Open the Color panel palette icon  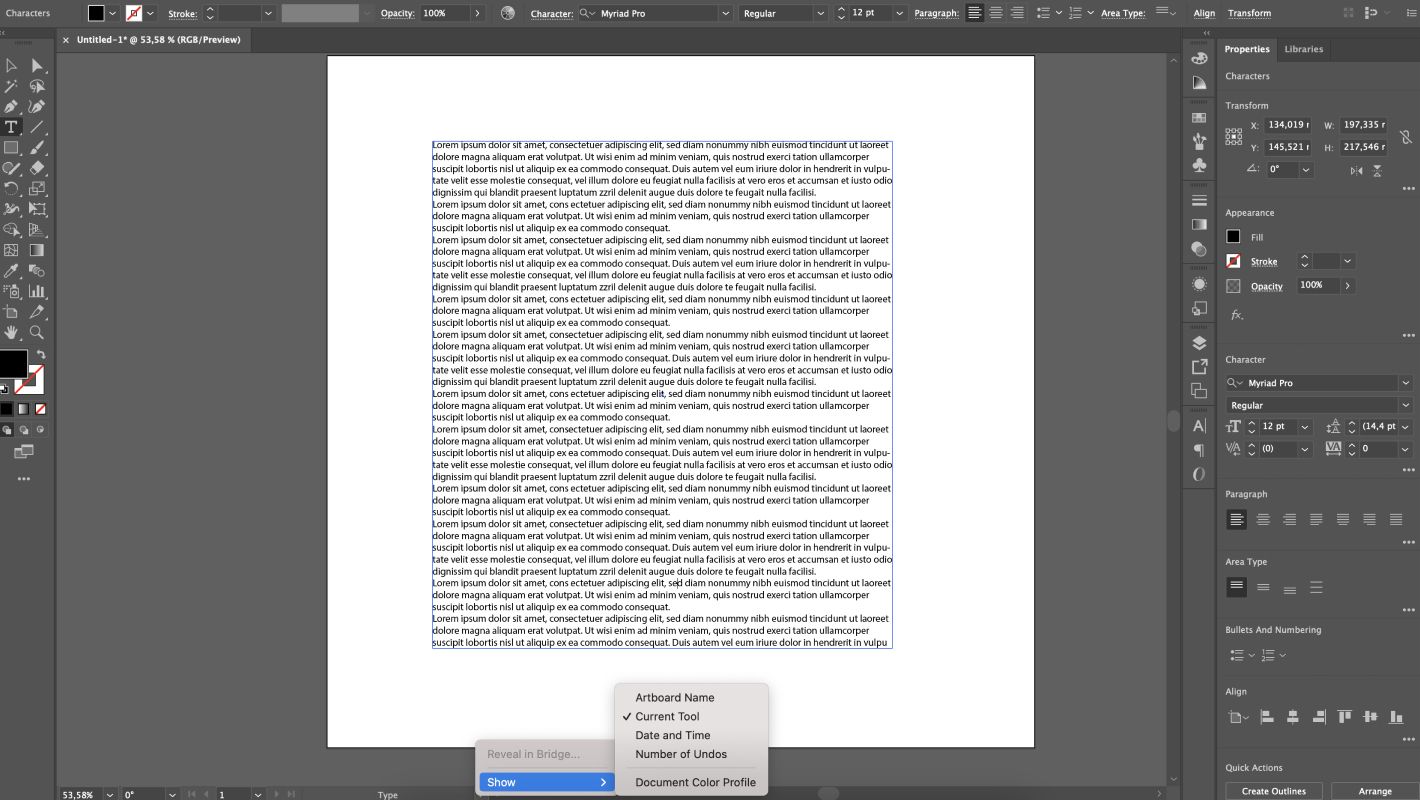tap(1200, 58)
